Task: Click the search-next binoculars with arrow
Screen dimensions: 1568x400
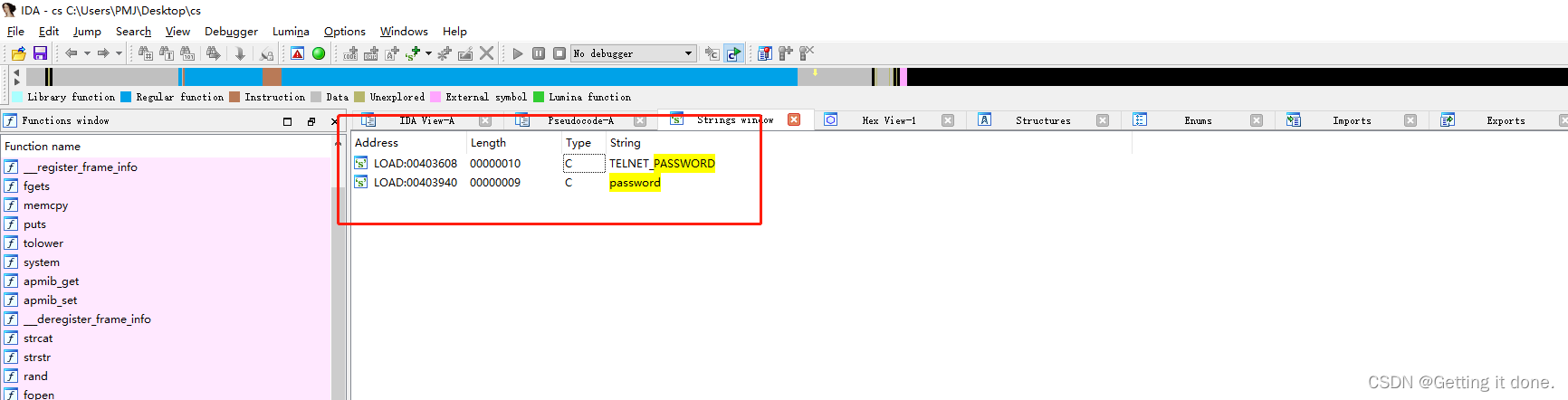Action: 213,53
